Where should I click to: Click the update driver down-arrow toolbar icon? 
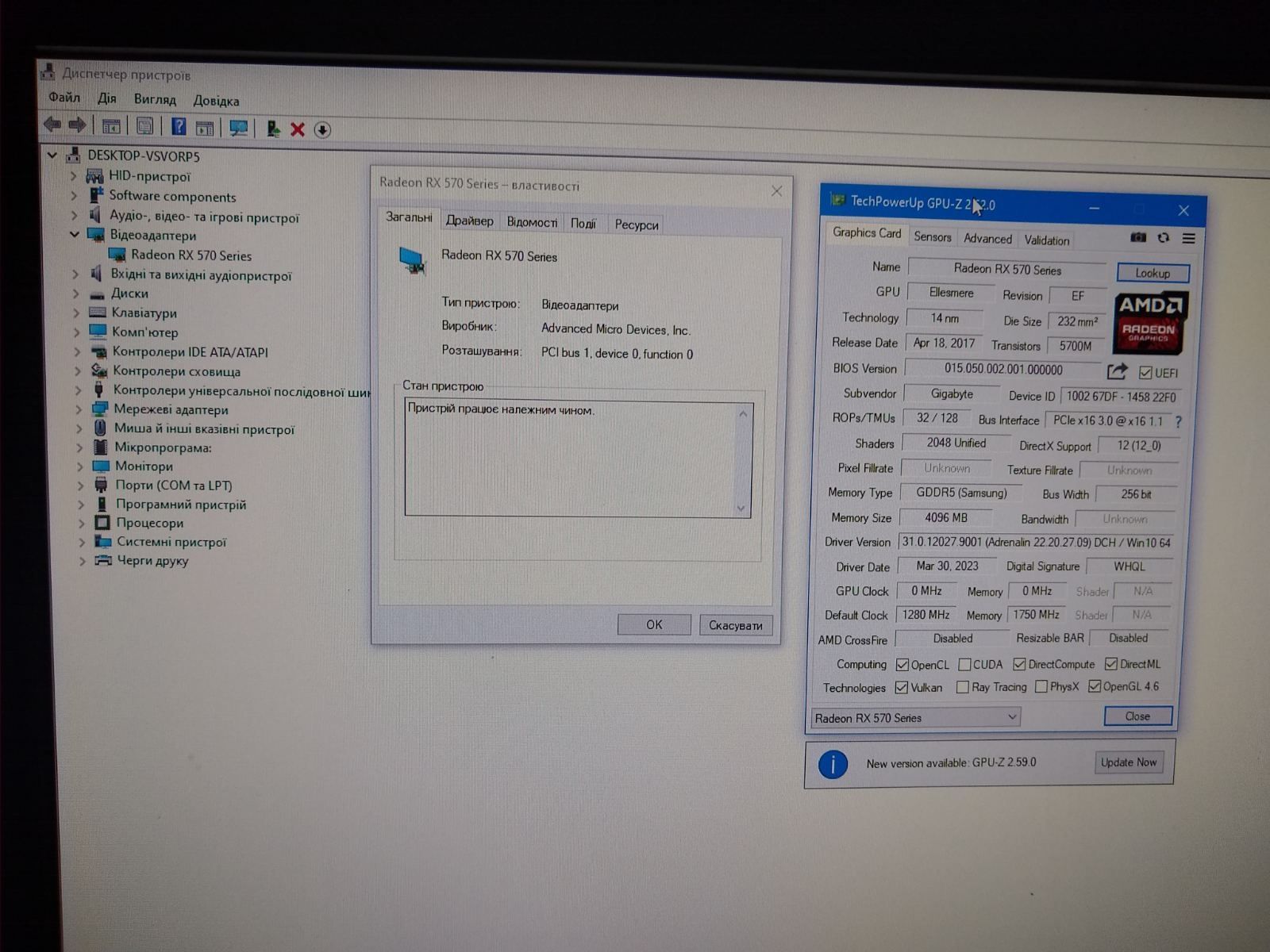click(x=322, y=130)
